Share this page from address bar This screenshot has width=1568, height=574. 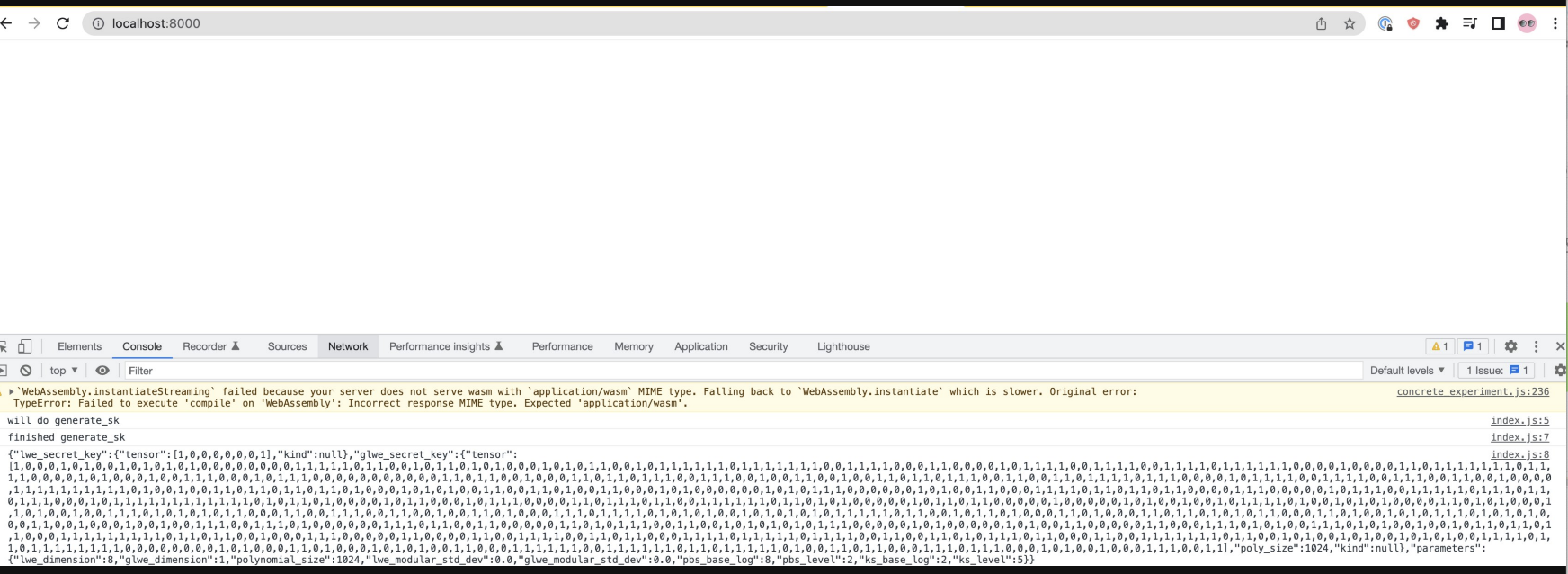pyautogui.click(x=1321, y=23)
